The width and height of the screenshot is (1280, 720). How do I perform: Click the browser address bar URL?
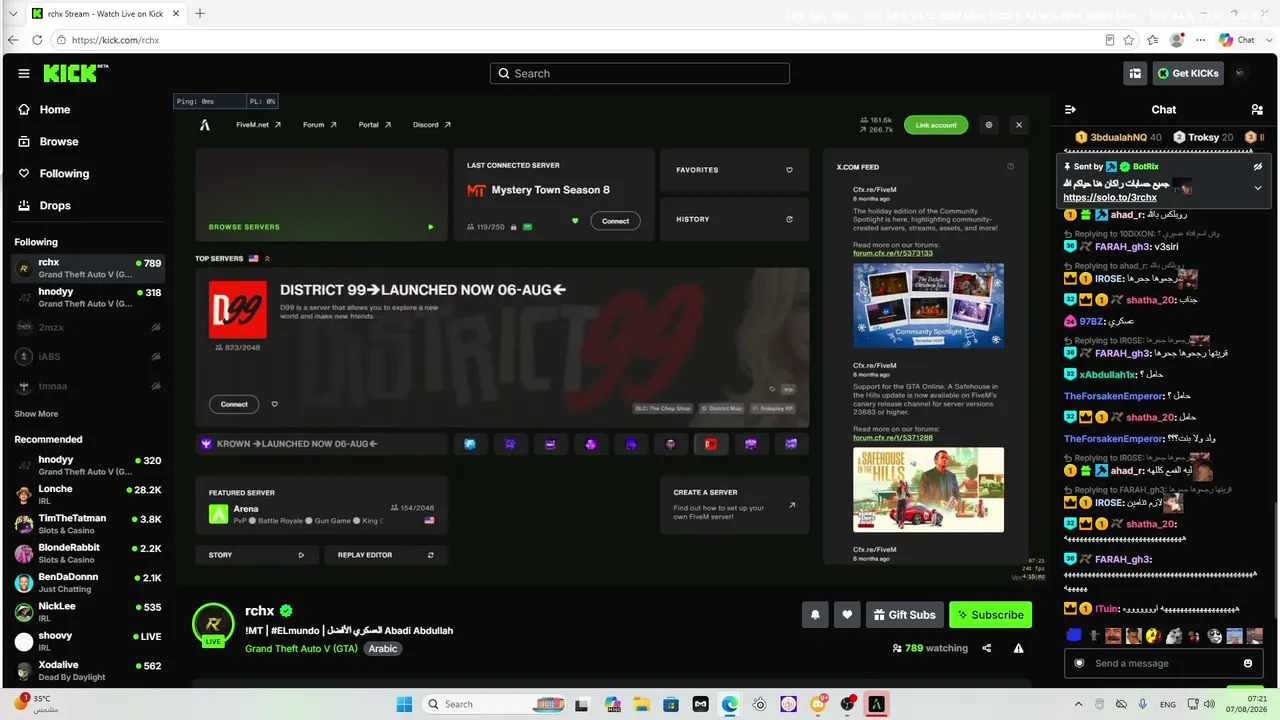116,40
